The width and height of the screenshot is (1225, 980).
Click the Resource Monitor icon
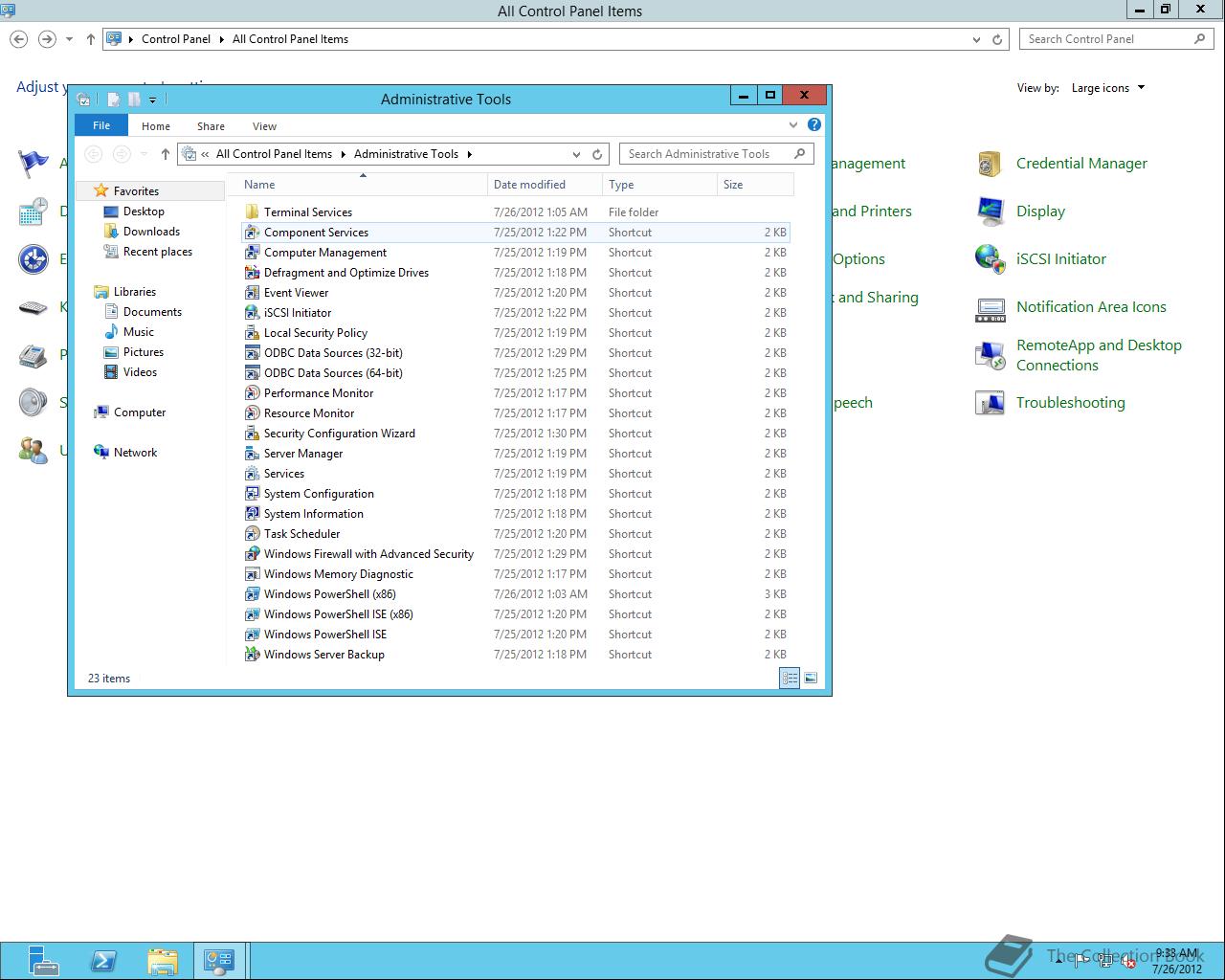click(252, 413)
